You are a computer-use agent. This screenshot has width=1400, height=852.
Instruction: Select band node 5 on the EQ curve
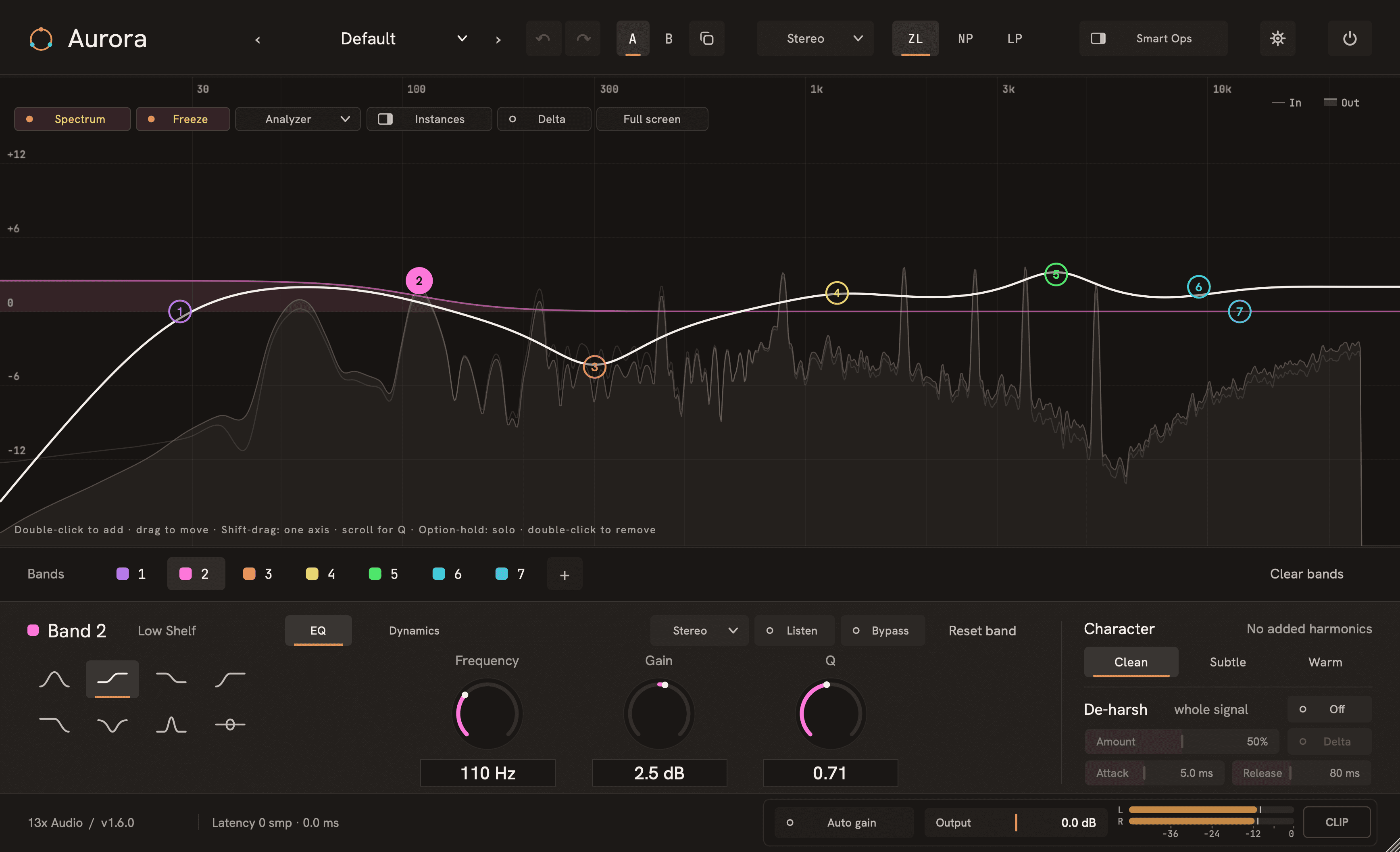(1056, 275)
